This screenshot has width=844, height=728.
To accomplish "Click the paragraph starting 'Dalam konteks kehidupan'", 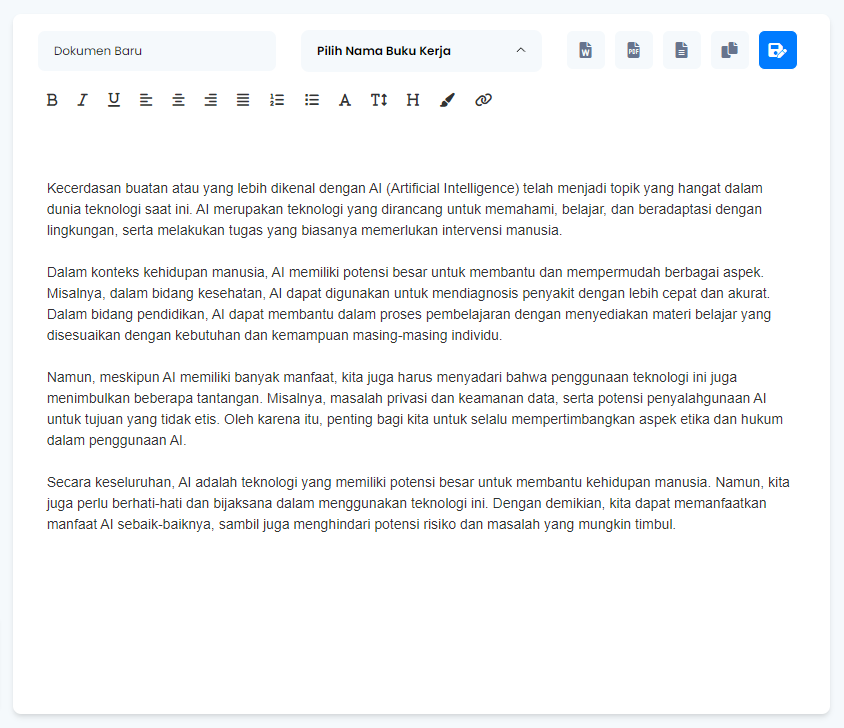I will point(409,304).
